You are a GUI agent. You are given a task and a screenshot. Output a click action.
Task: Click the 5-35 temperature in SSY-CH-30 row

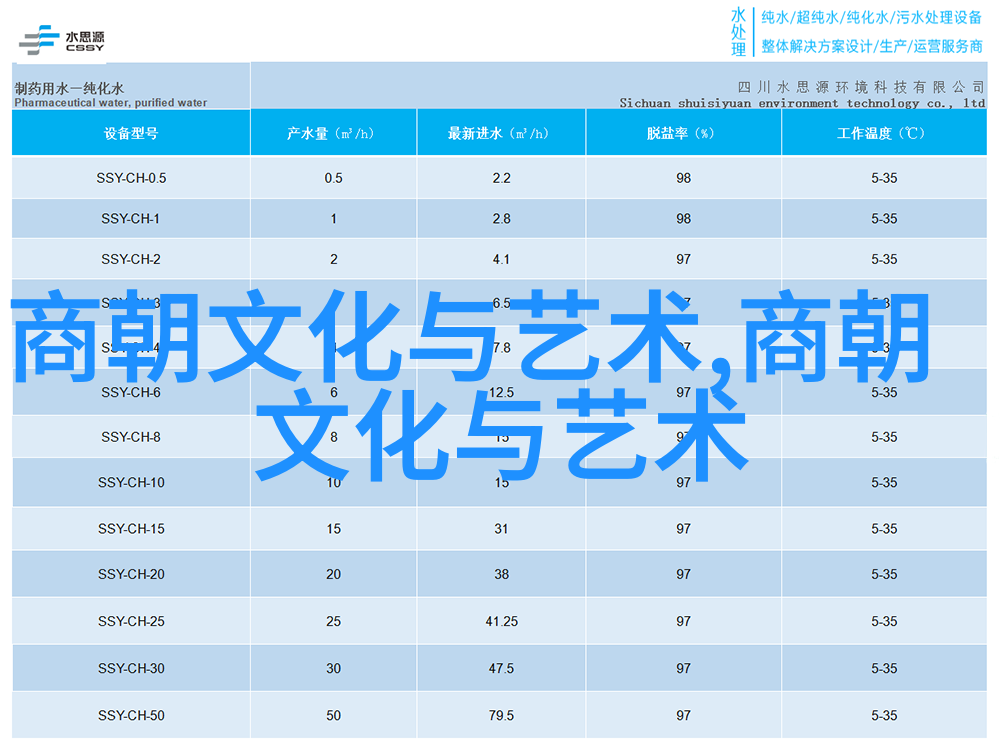(884, 669)
